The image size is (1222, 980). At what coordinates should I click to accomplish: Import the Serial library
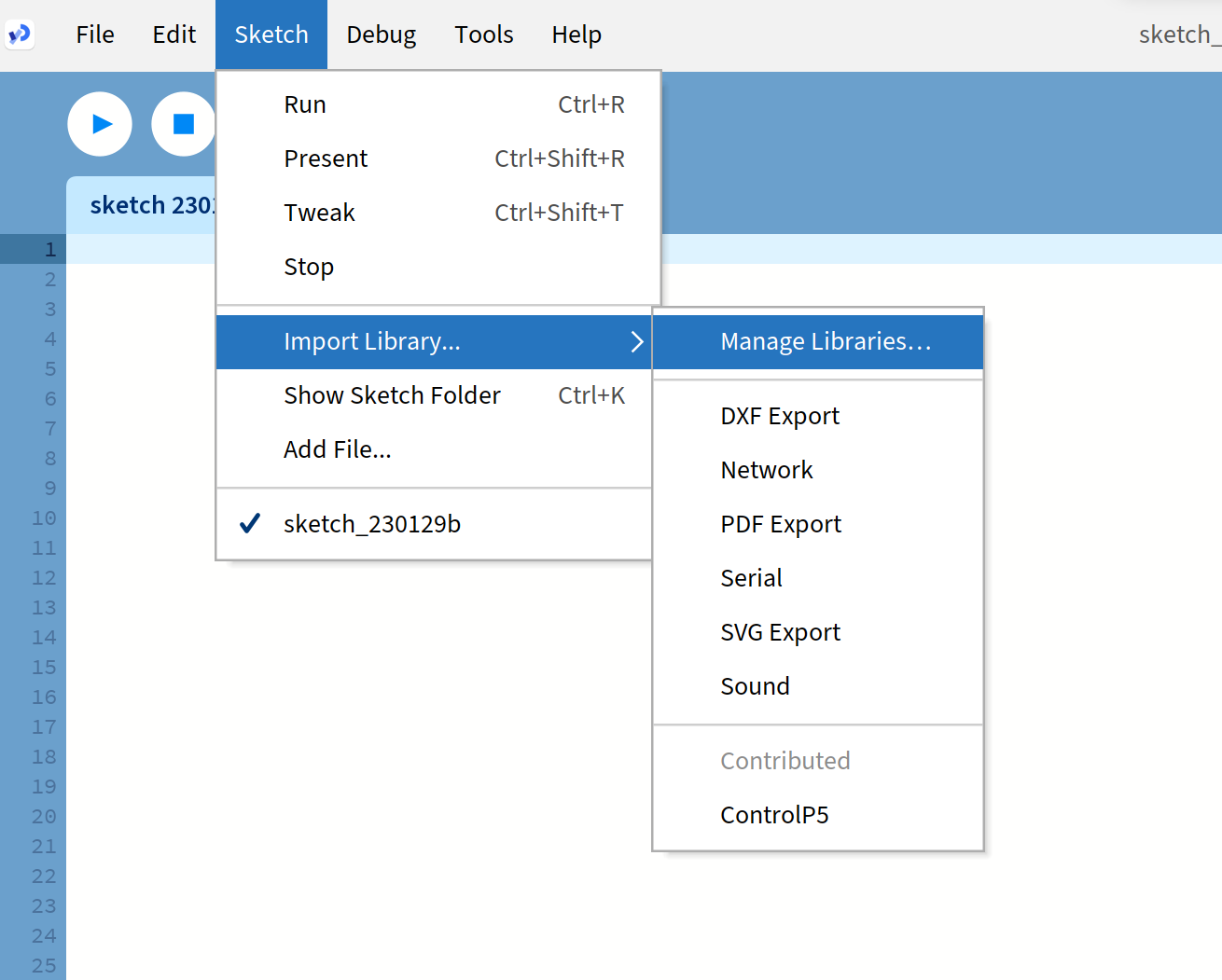tap(751, 578)
